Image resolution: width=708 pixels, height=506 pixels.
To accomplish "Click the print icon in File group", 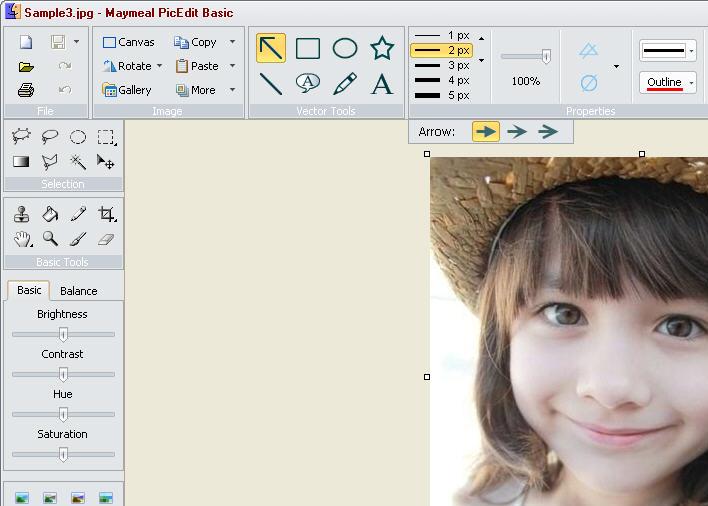I will [x=26, y=90].
